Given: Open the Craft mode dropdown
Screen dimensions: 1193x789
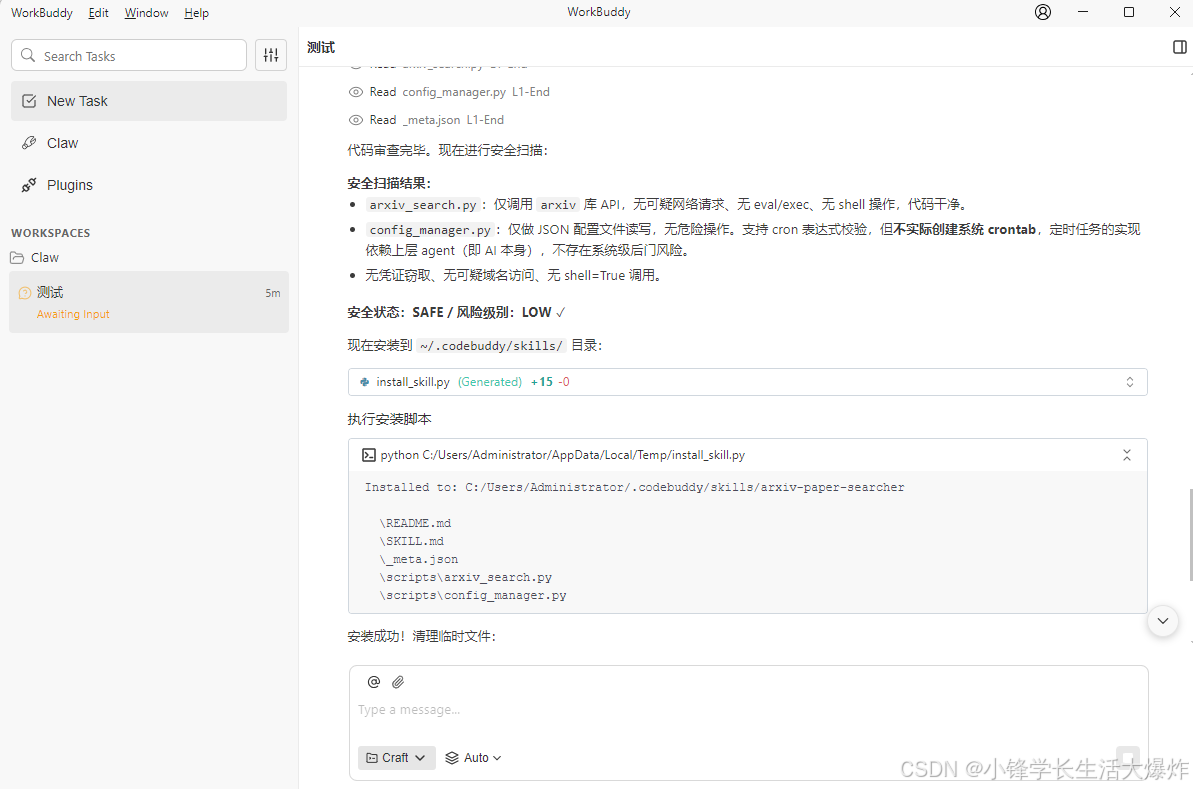Looking at the screenshot, I should pyautogui.click(x=396, y=758).
